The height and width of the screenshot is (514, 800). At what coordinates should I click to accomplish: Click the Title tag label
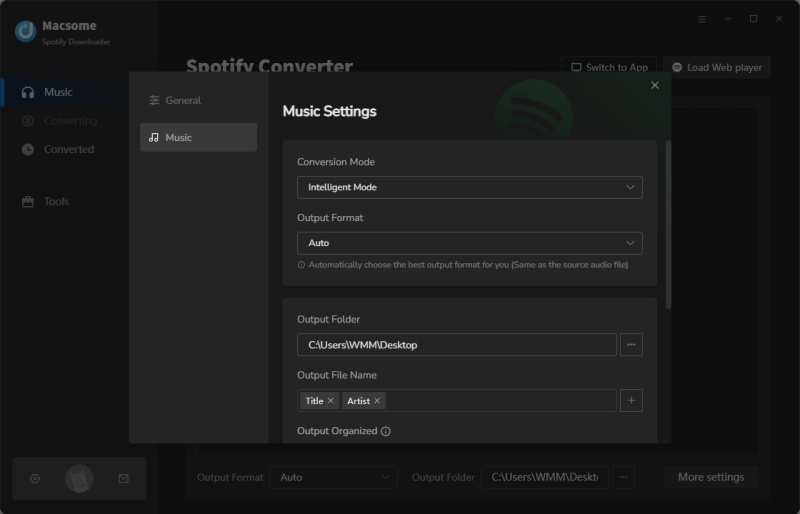(314, 401)
